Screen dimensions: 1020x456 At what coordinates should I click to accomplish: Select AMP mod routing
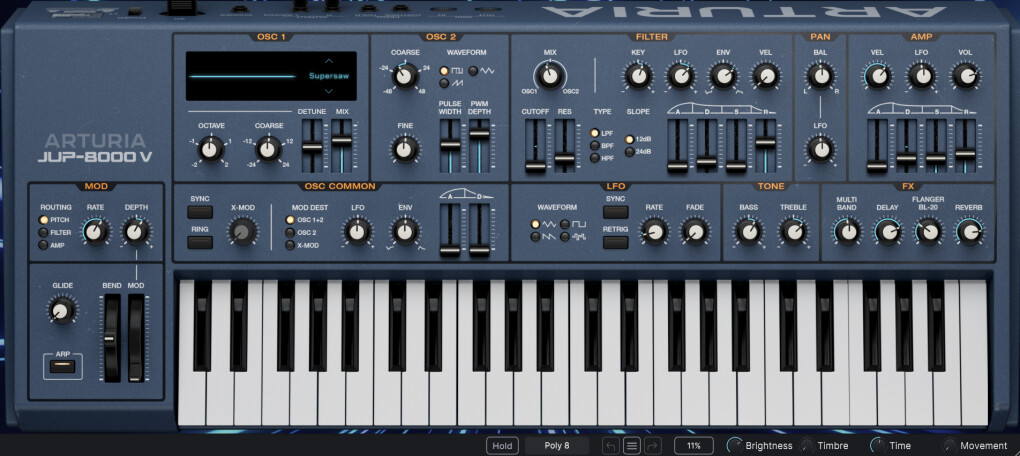44,245
